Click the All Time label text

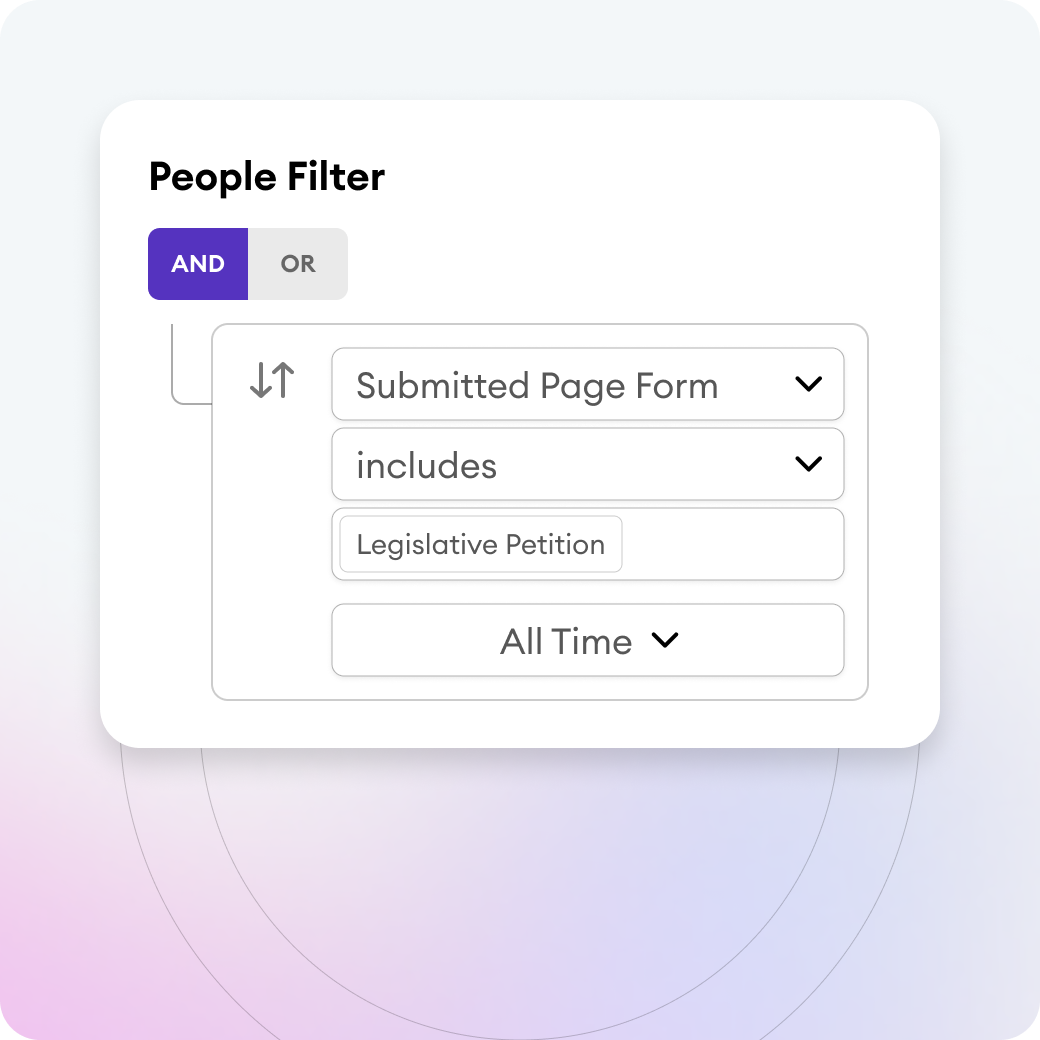click(566, 641)
